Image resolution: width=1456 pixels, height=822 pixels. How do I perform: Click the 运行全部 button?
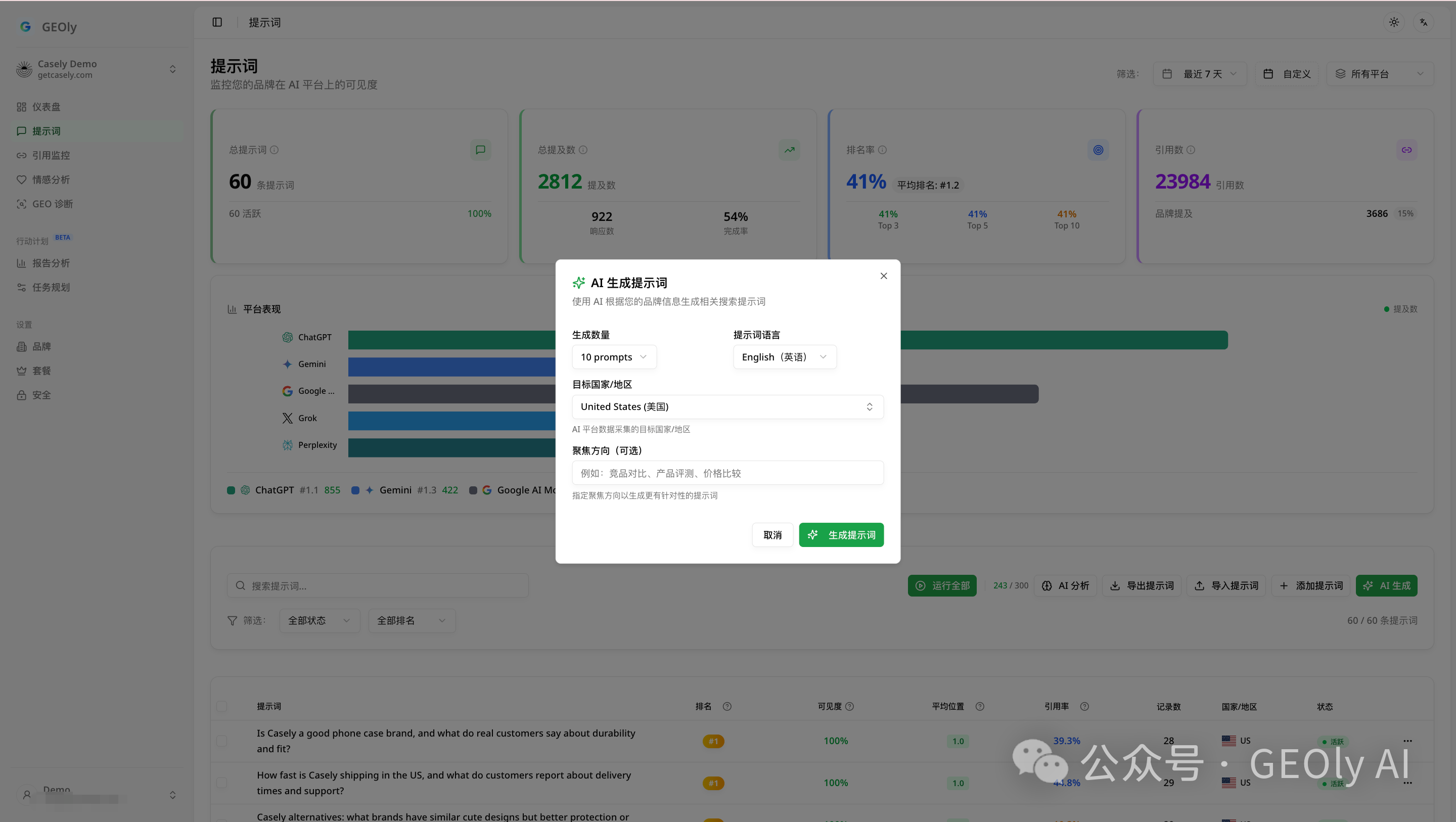(942, 586)
